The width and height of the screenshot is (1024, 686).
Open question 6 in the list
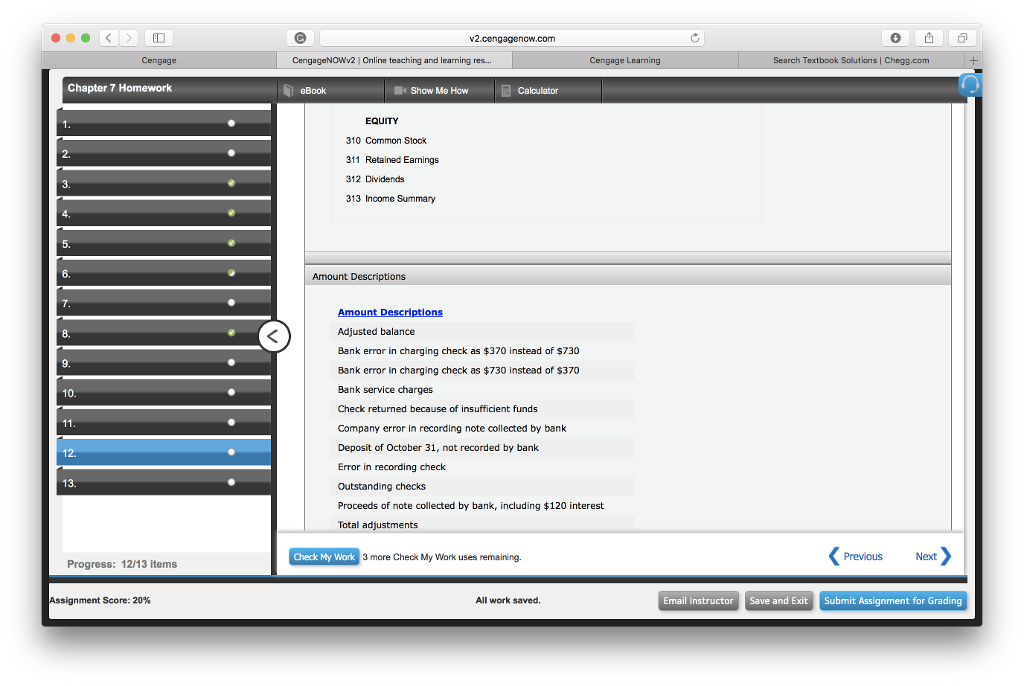(x=164, y=273)
